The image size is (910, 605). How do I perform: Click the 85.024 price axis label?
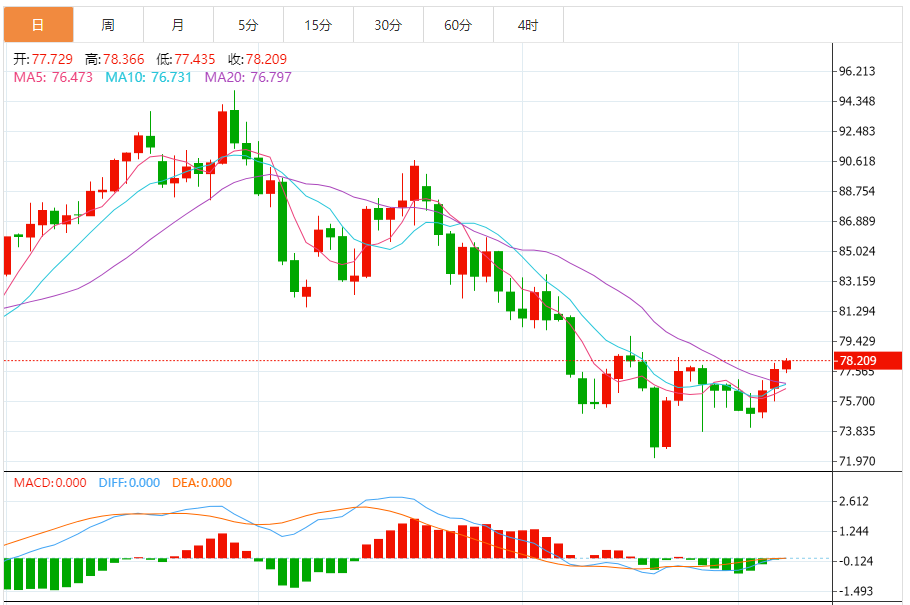(x=857, y=251)
